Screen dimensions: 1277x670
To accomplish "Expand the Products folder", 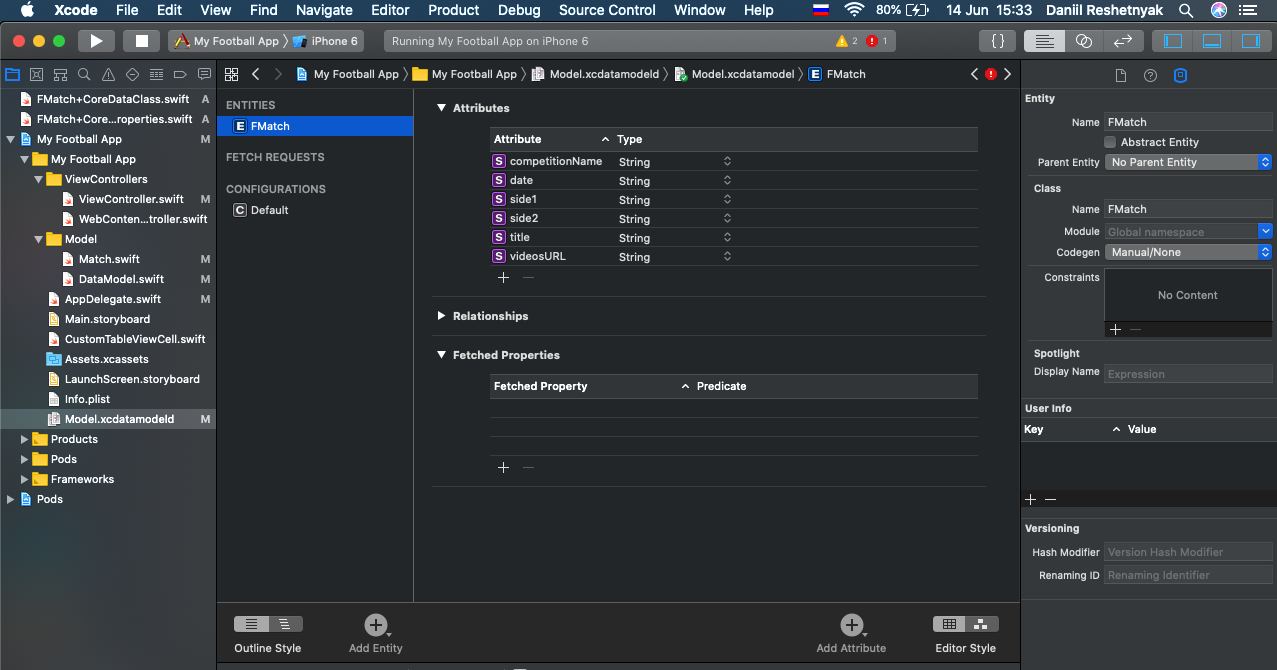I will click(x=25, y=439).
